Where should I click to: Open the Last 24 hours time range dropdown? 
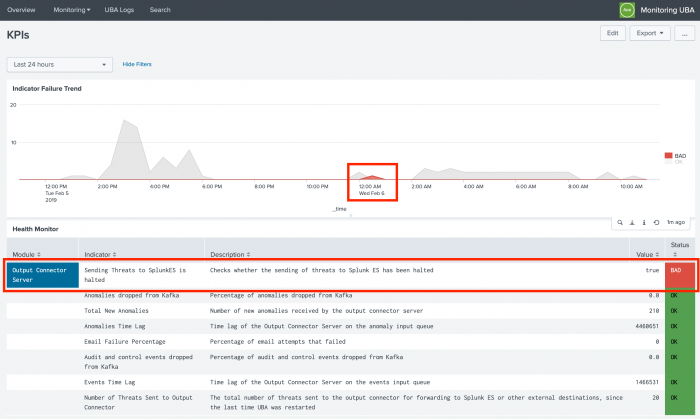click(x=59, y=64)
